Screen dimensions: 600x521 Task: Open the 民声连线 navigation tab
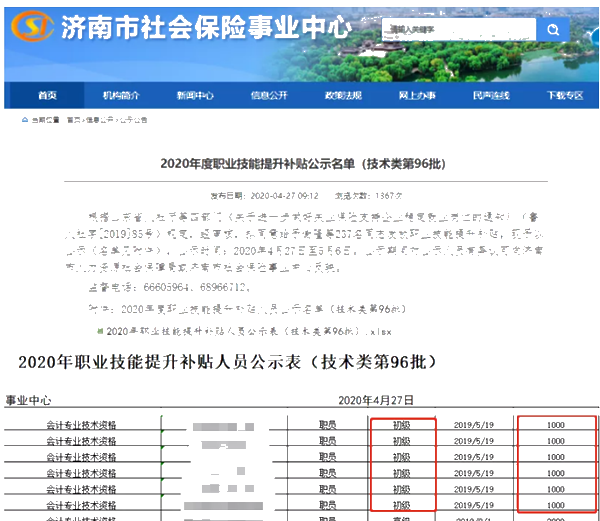491,95
